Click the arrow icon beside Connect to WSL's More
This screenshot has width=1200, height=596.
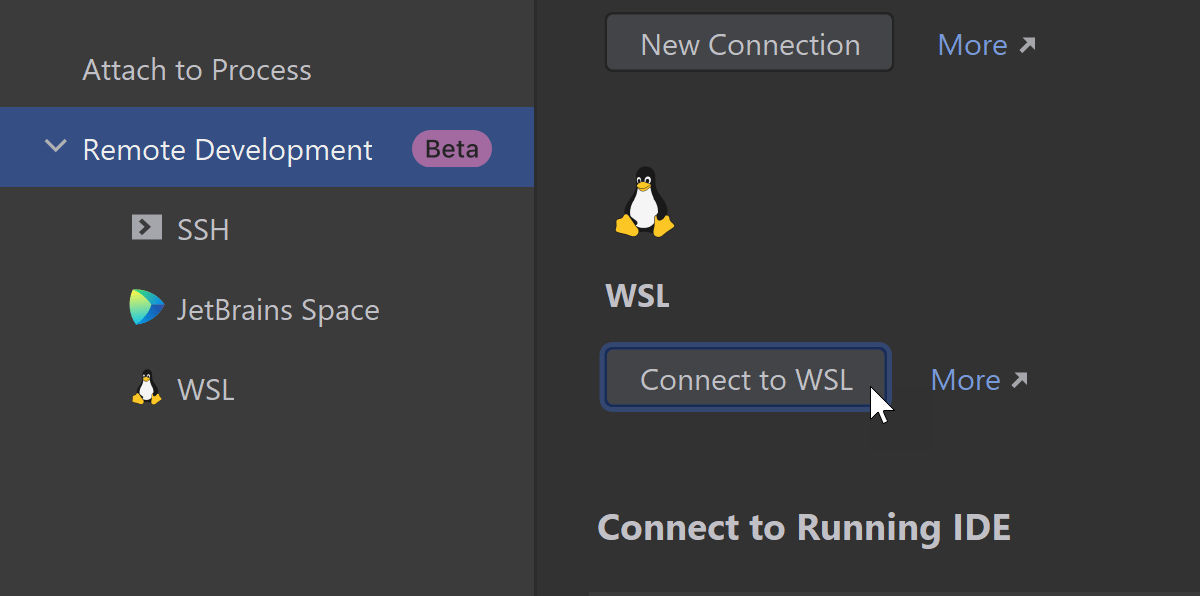[1019, 380]
